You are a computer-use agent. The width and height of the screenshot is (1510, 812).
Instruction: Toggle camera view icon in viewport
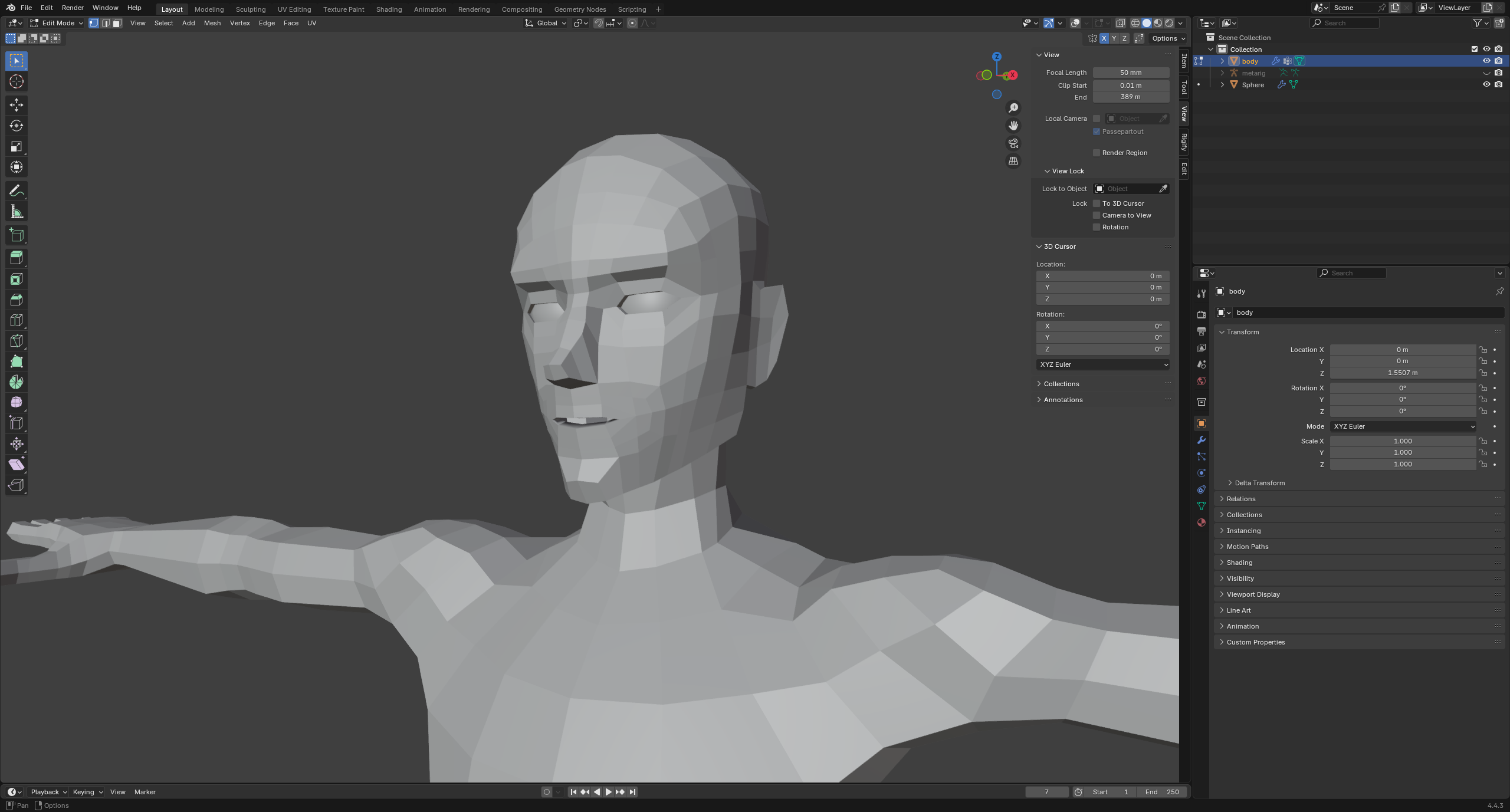click(1013, 143)
